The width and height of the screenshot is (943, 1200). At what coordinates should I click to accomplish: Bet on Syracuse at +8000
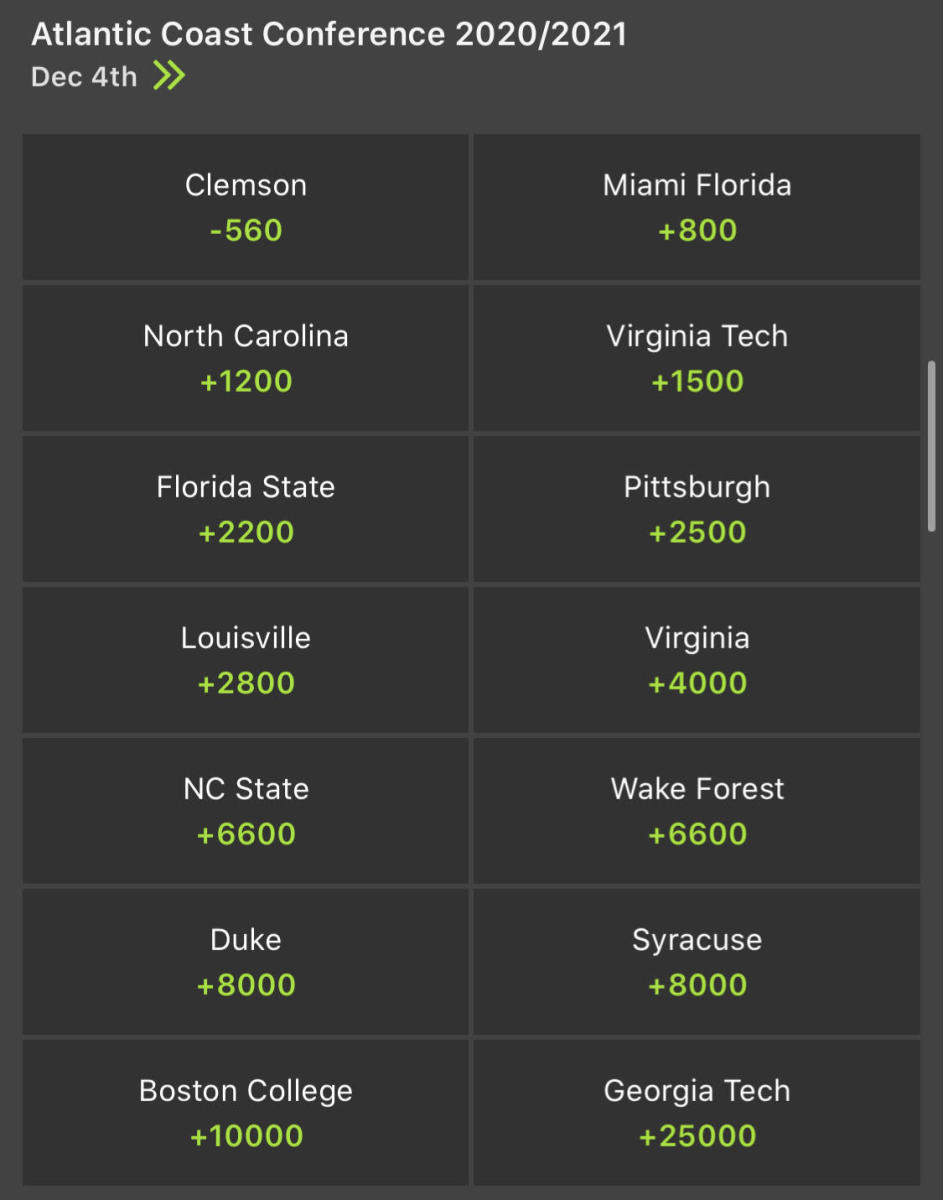coord(697,962)
